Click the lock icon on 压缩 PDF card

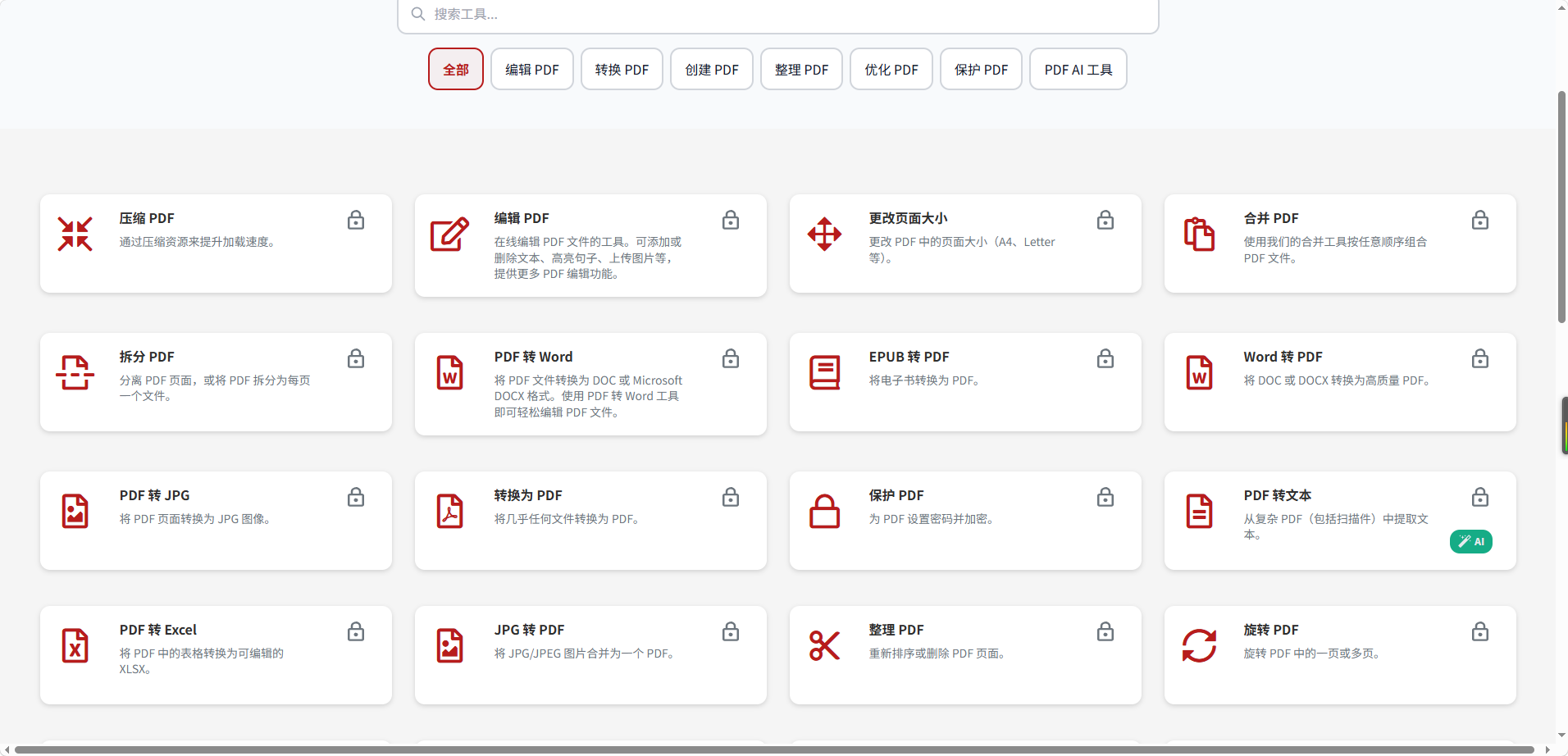point(356,220)
